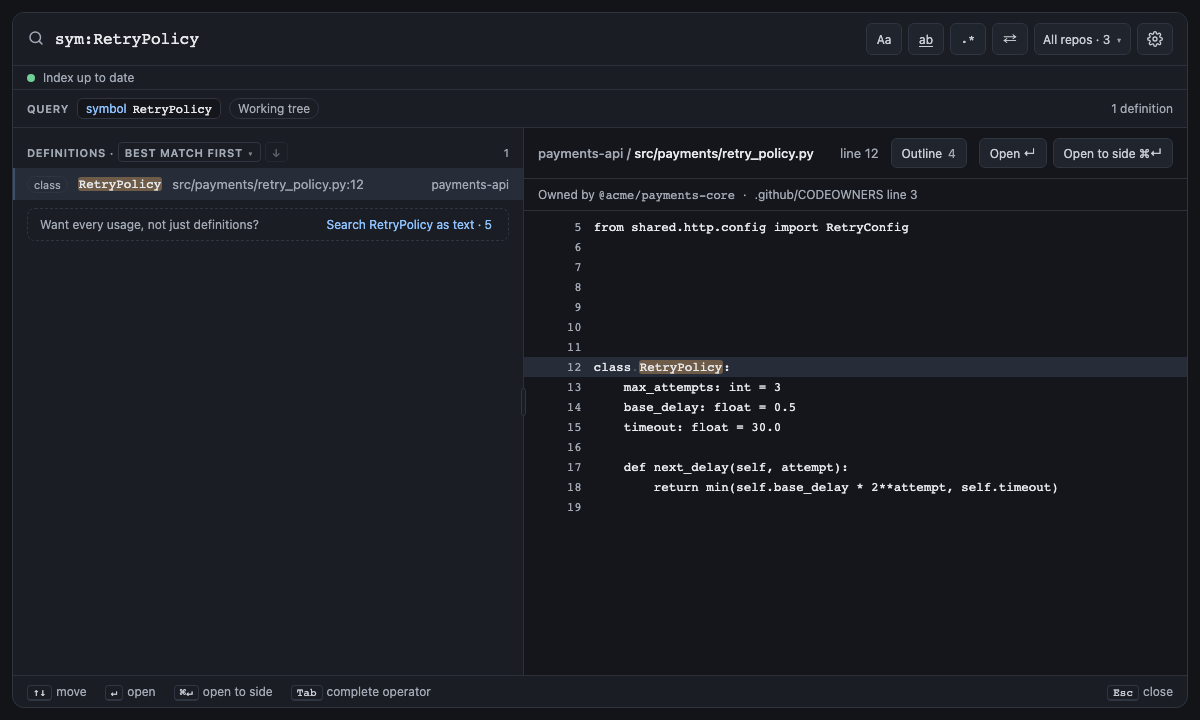Click the open to side footer hint
This screenshot has width=1200, height=720.
[223, 692]
